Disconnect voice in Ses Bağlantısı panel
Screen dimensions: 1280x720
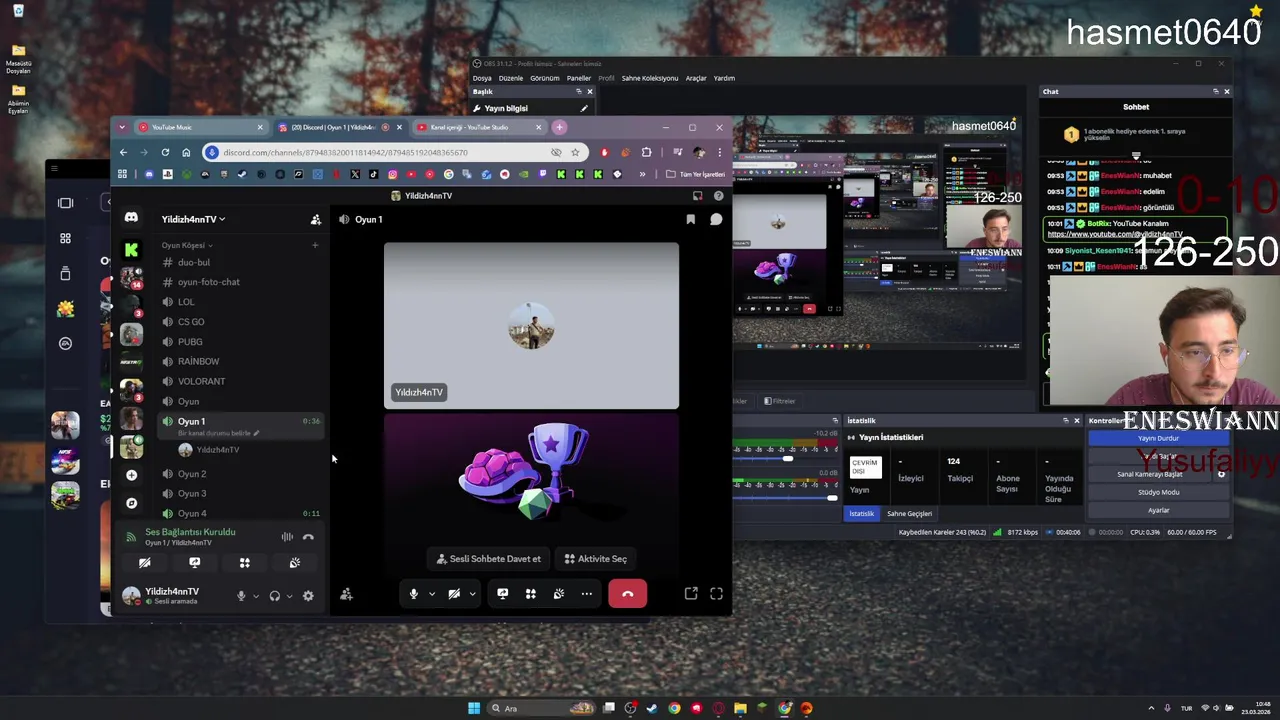pyautogui.click(x=308, y=537)
